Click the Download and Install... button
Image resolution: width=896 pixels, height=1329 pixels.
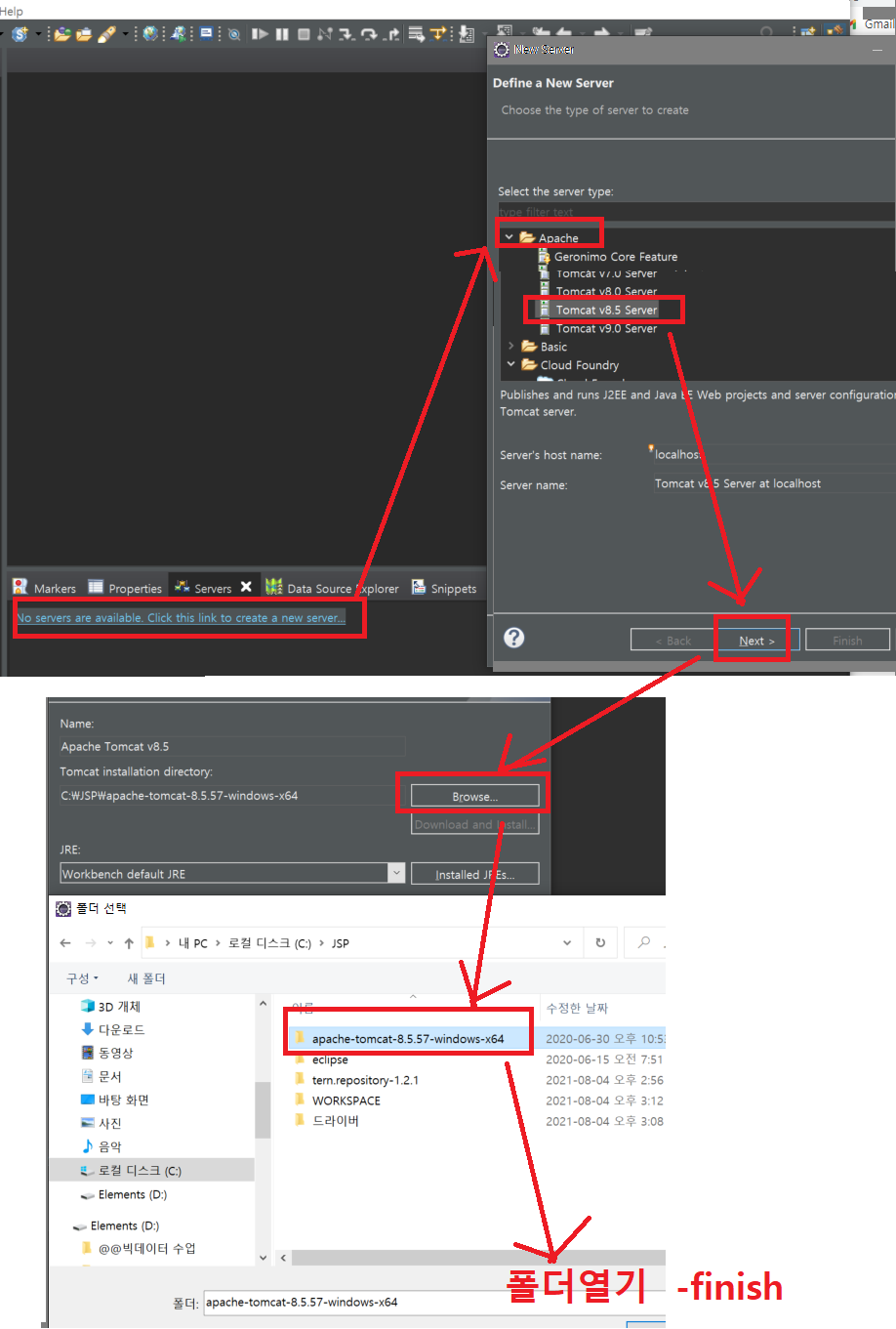tap(474, 824)
